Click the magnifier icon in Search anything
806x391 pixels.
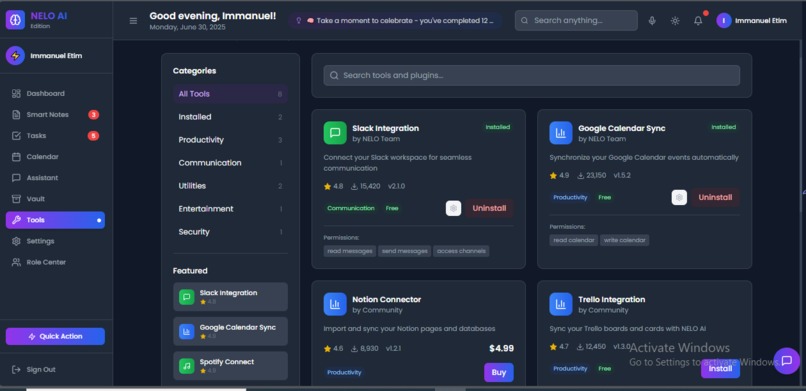(x=524, y=21)
